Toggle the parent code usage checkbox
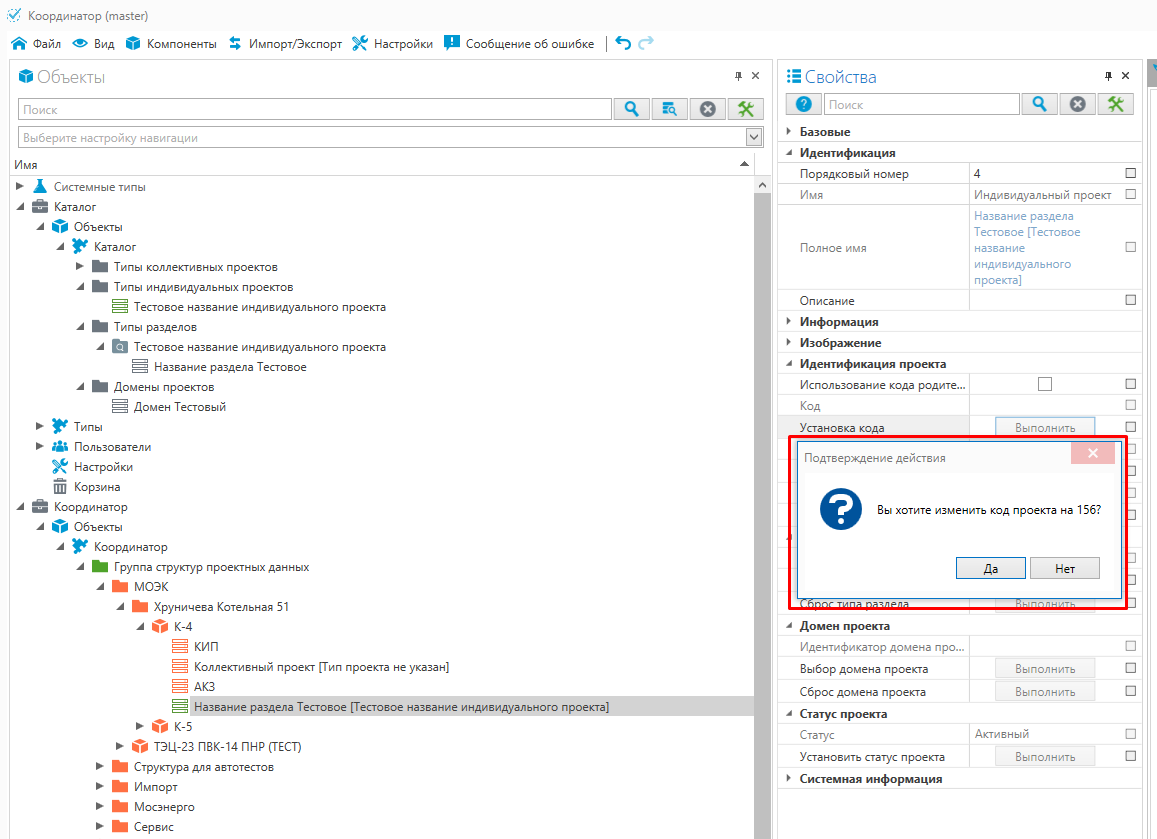Screen dimensions: 1157x839 tap(1045, 384)
